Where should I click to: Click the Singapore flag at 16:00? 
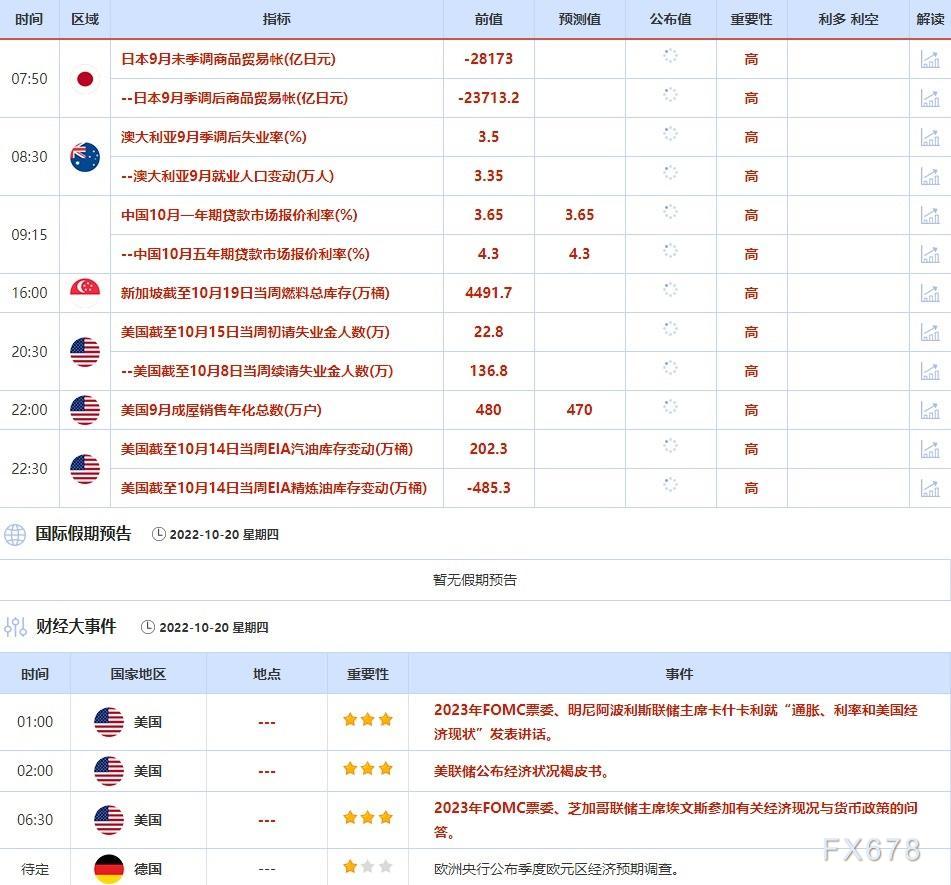coord(85,293)
